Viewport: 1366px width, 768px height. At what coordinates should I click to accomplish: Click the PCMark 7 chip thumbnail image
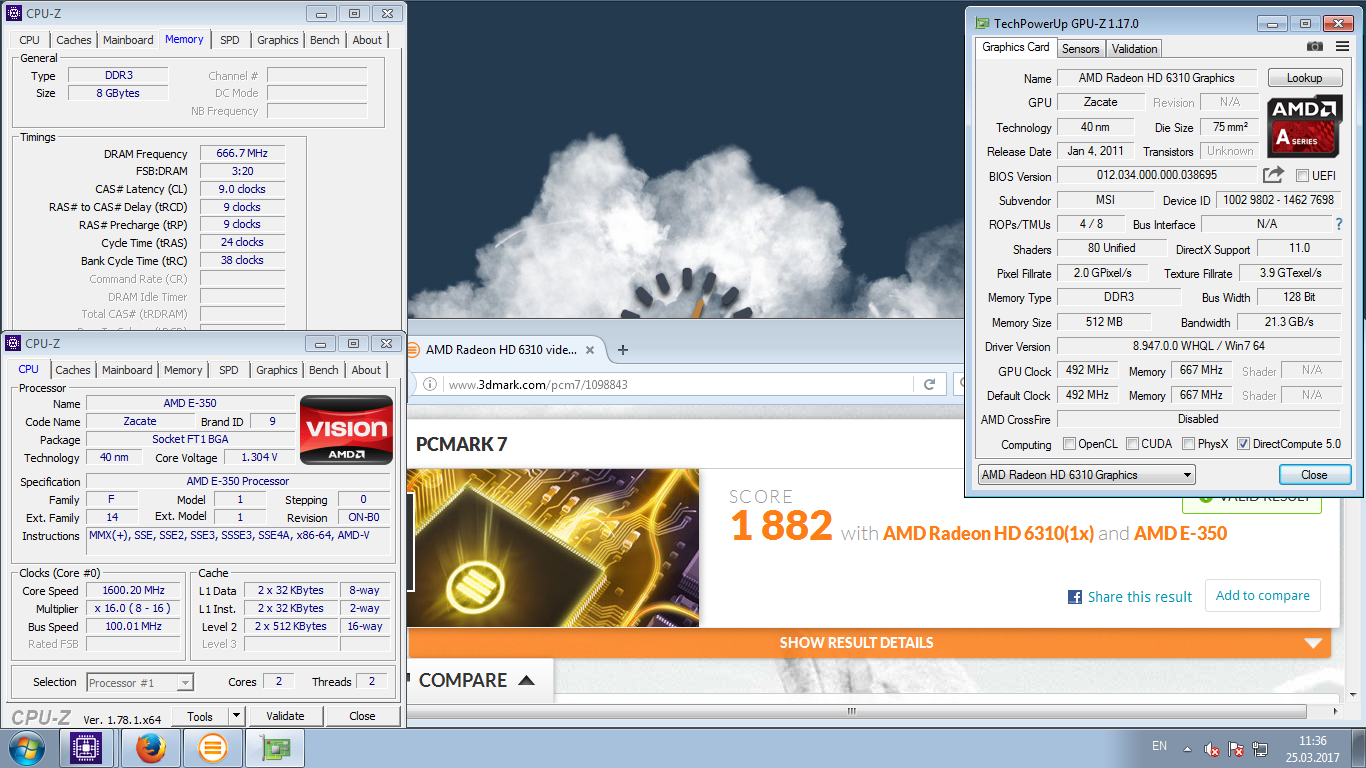click(553, 548)
